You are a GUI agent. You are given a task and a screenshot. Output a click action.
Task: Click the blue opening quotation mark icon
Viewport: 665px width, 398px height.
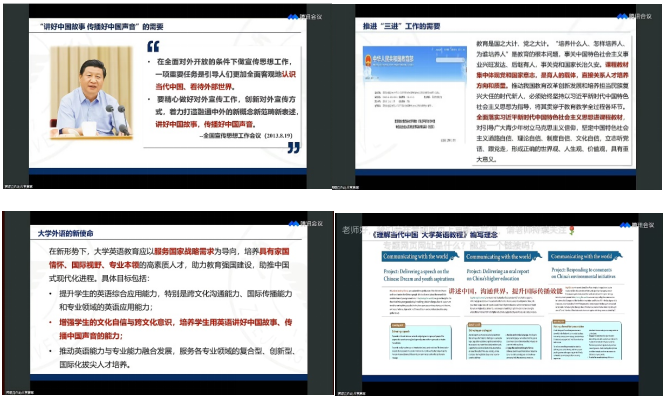tap(153, 46)
